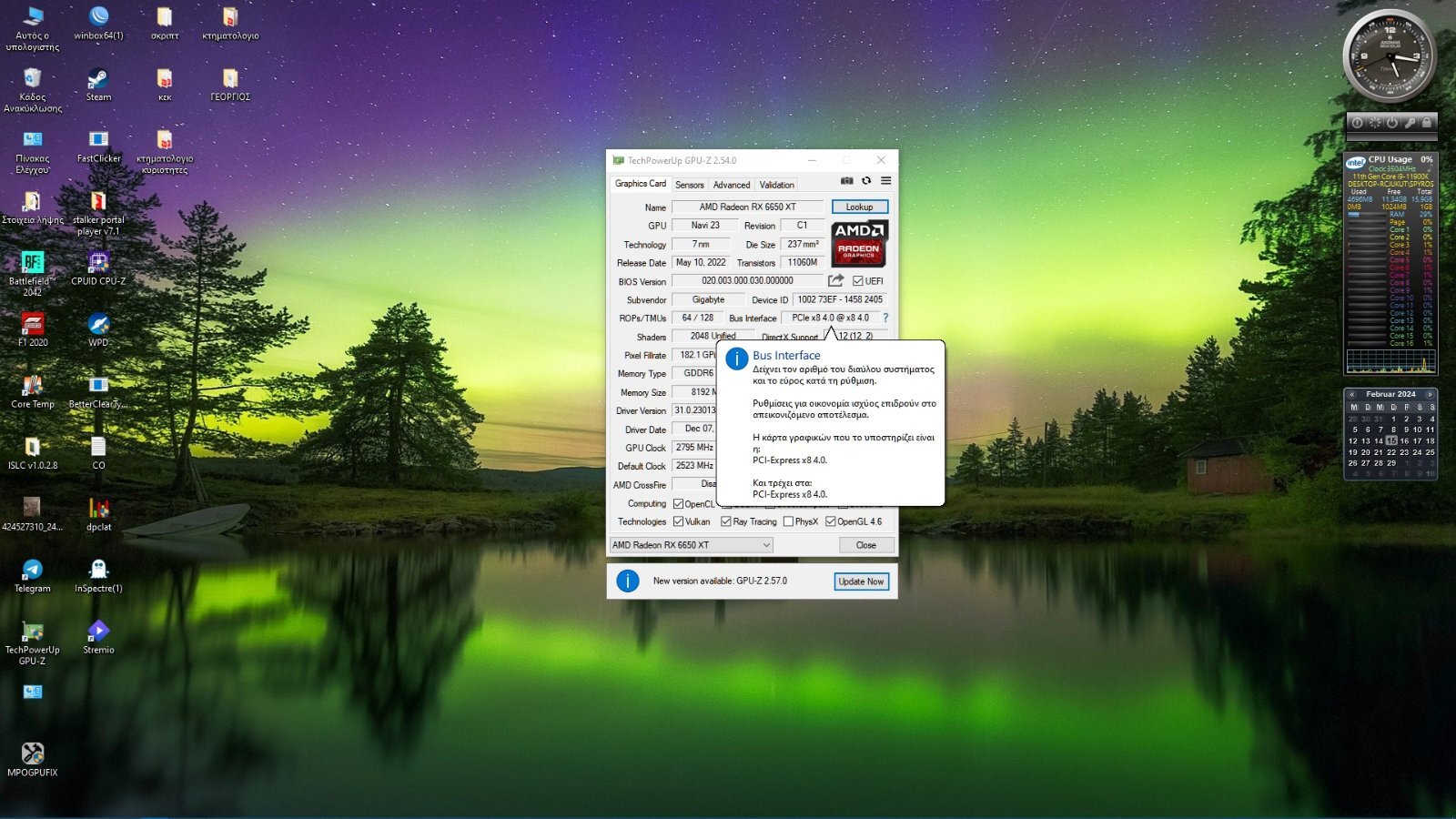This screenshot has width=1456, height=819.
Task: Click the Bus Interface field PCIe x8 4.0
Action: point(830,318)
